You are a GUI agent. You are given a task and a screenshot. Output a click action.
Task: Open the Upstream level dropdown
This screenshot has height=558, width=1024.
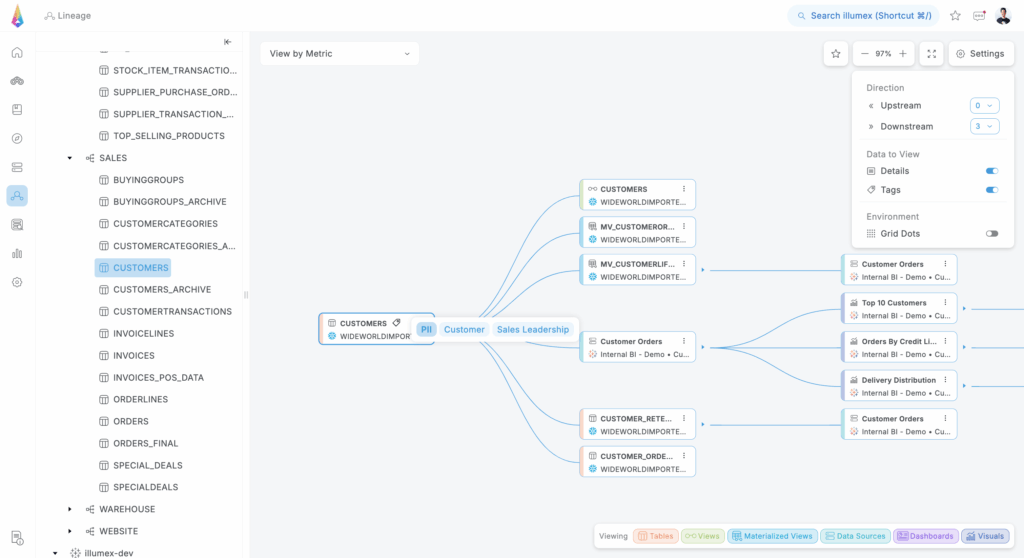coord(984,106)
